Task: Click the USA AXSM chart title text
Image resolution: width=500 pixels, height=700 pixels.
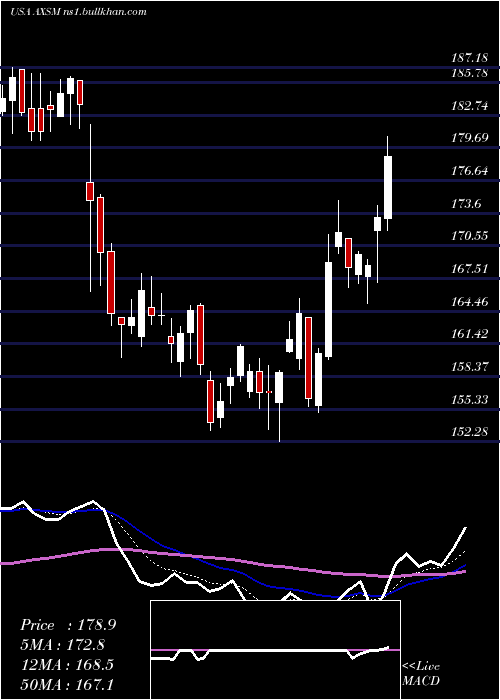Action: pyautogui.click(x=79, y=12)
